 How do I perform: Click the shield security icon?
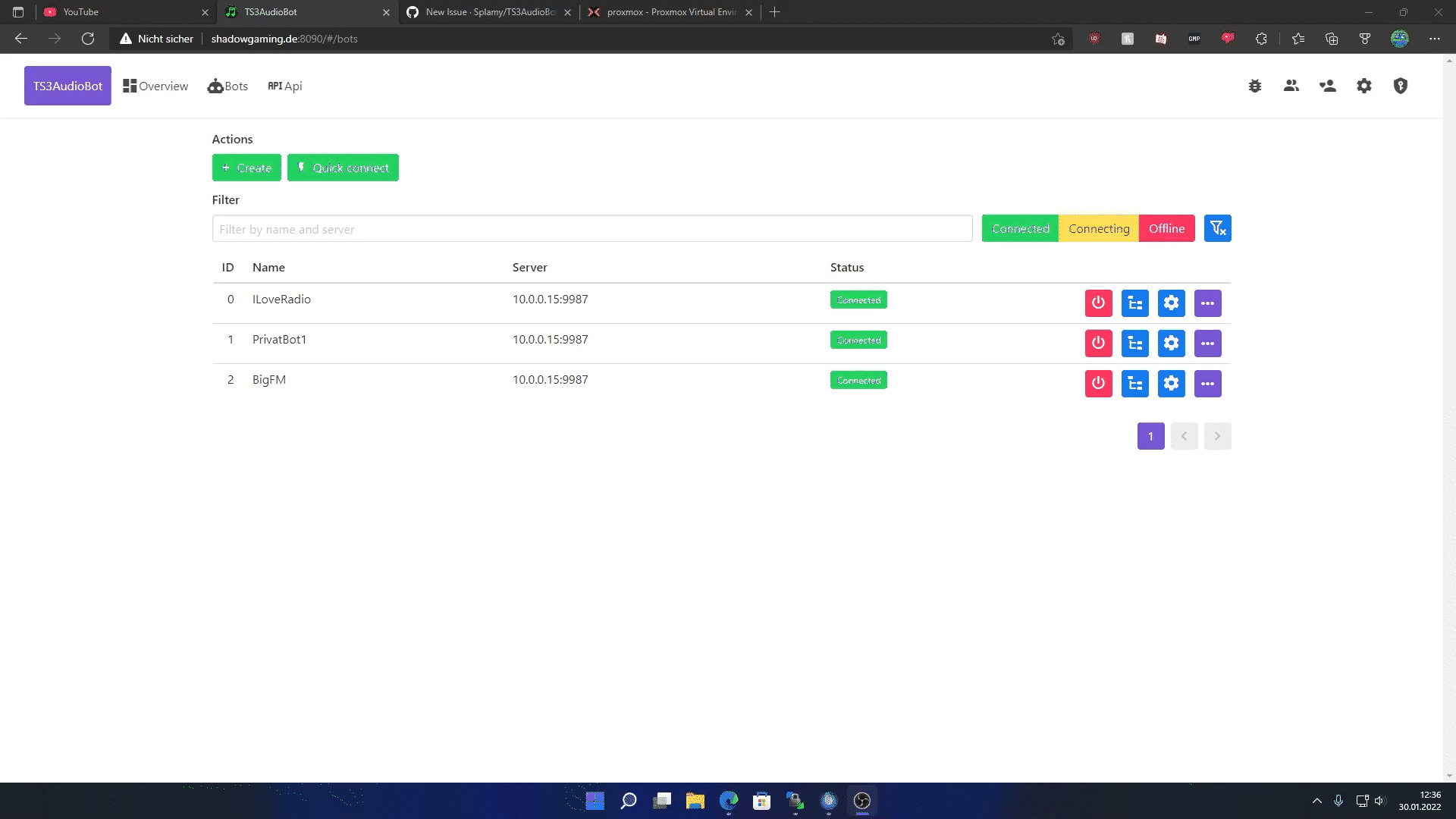click(x=1401, y=86)
